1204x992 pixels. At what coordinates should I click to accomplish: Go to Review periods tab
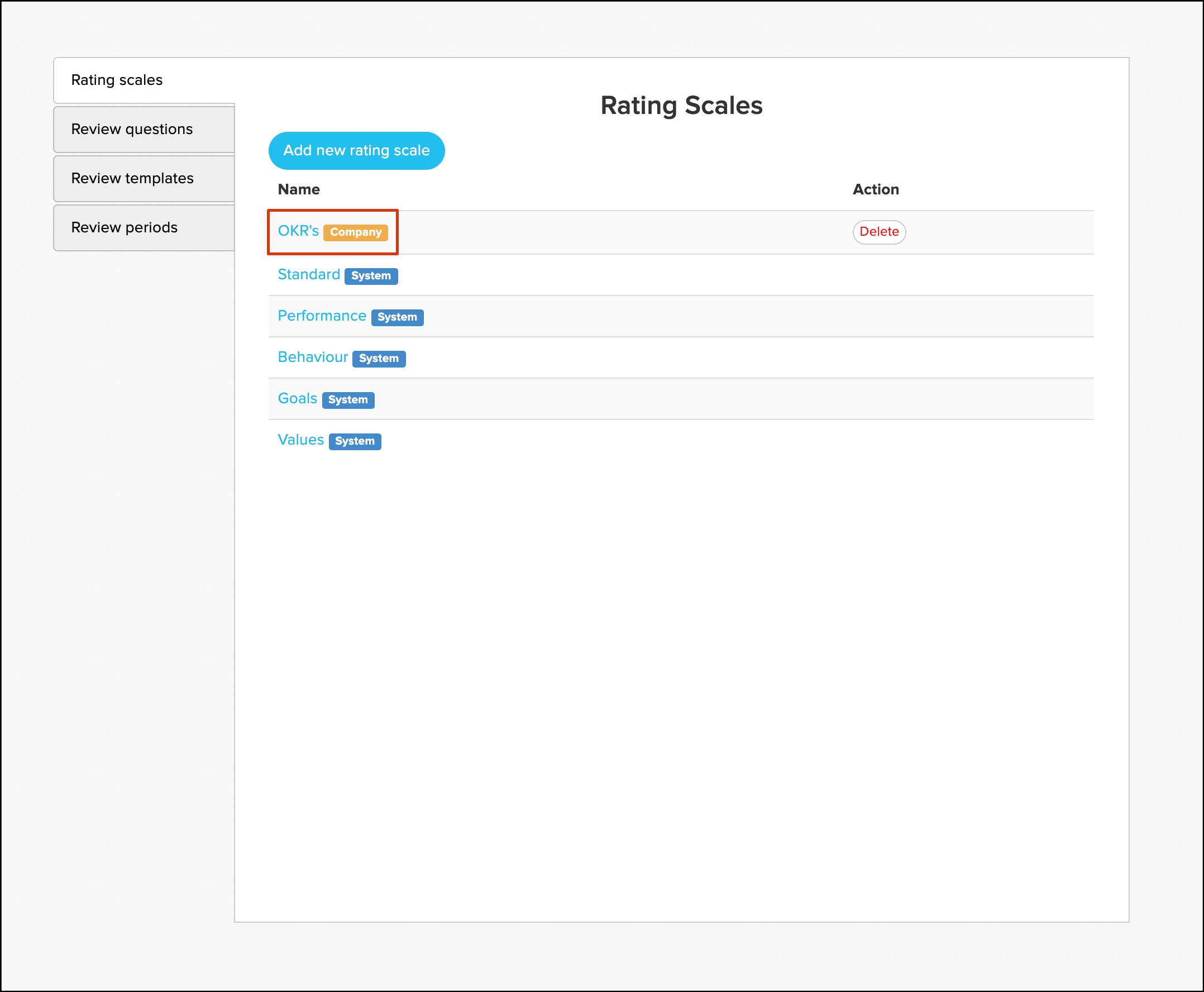click(125, 227)
